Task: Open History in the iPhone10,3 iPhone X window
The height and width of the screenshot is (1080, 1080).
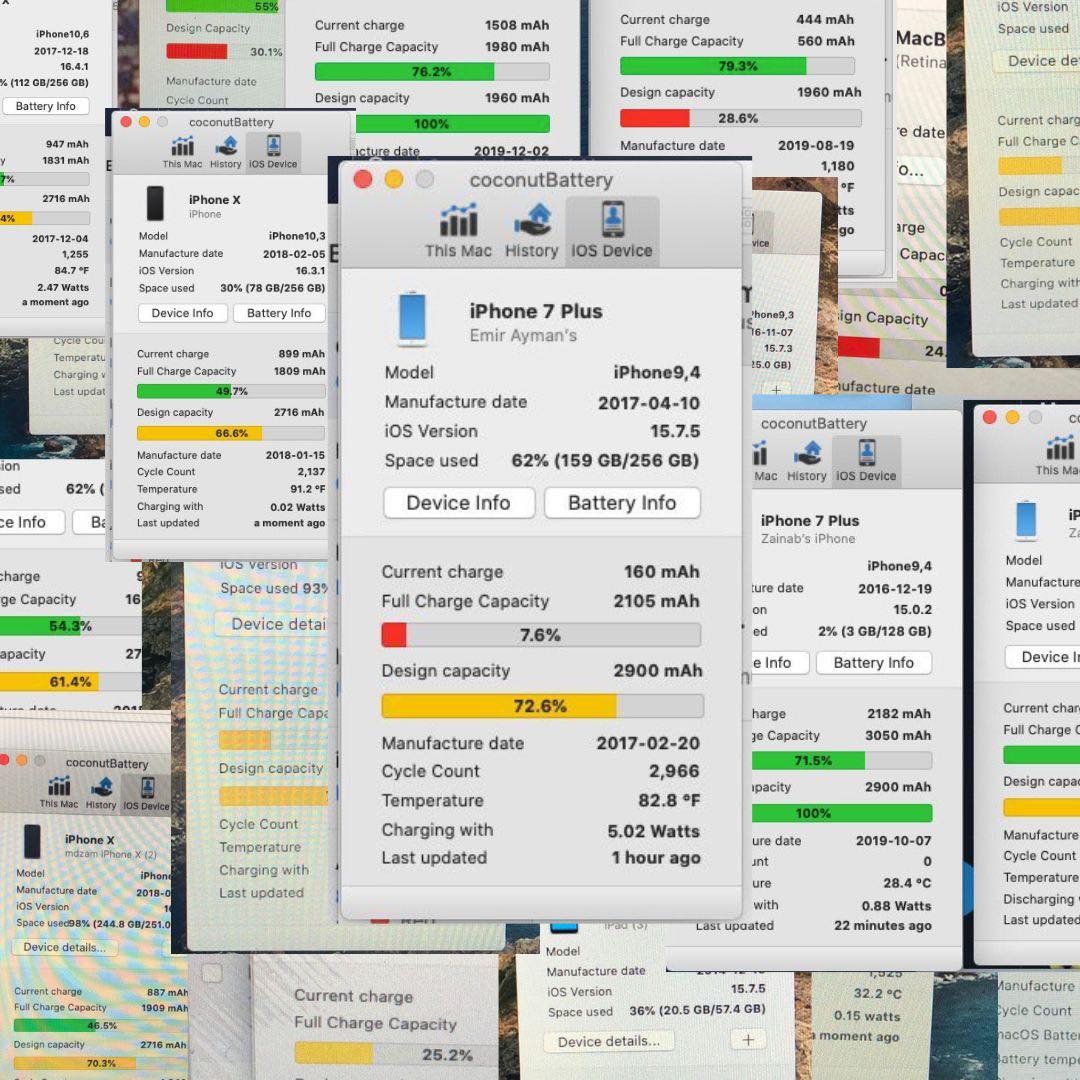Action: (226, 152)
